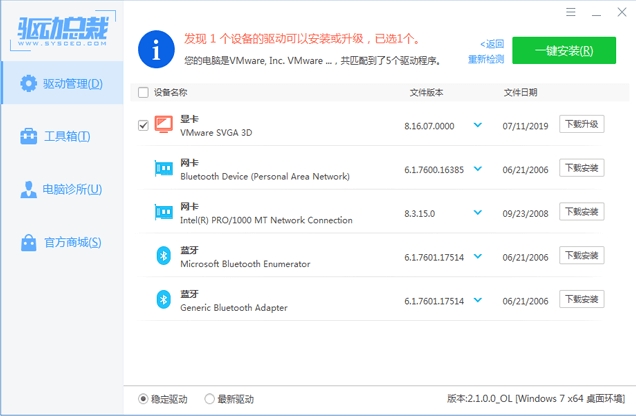This screenshot has height=416, width=636.
Task: Click the blue info icon in banner
Action: pyautogui.click(x=154, y=49)
